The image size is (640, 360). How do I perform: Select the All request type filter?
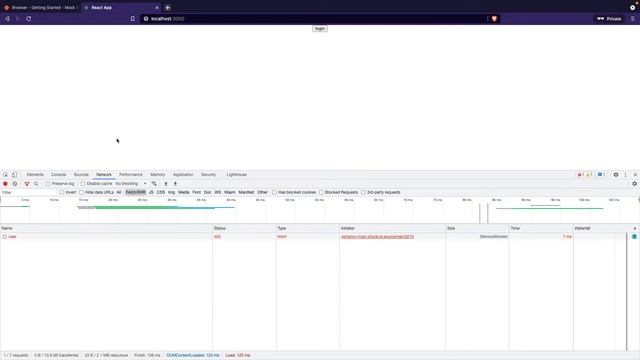point(119,192)
